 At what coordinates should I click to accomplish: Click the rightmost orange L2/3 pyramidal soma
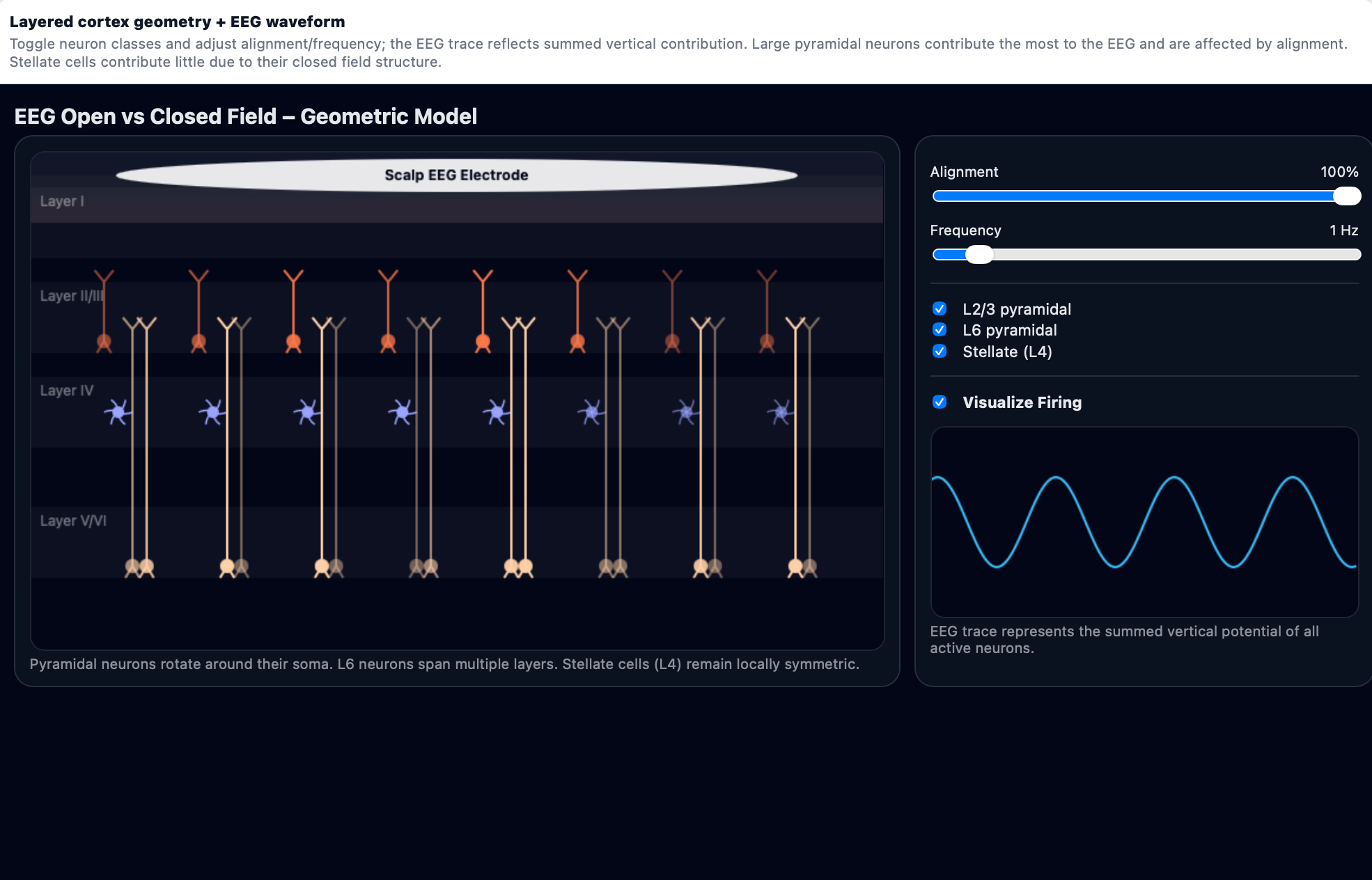click(767, 342)
